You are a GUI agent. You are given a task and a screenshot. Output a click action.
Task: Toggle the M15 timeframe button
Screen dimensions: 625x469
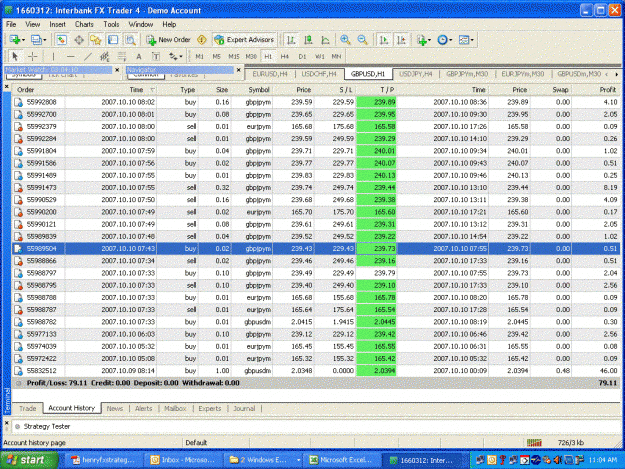pyautogui.click(x=234, y=57)
